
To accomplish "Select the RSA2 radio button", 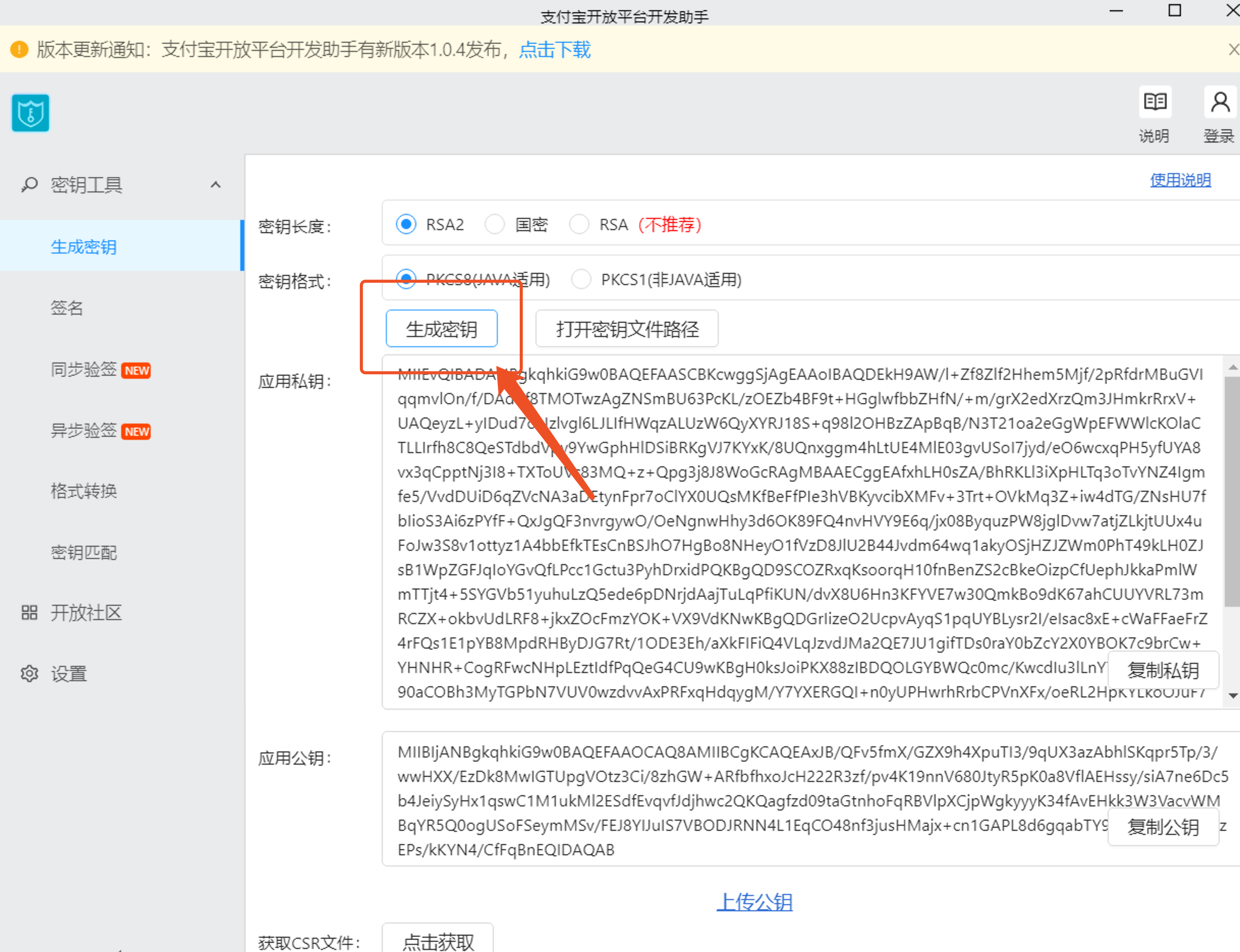I will coord(406,225).
